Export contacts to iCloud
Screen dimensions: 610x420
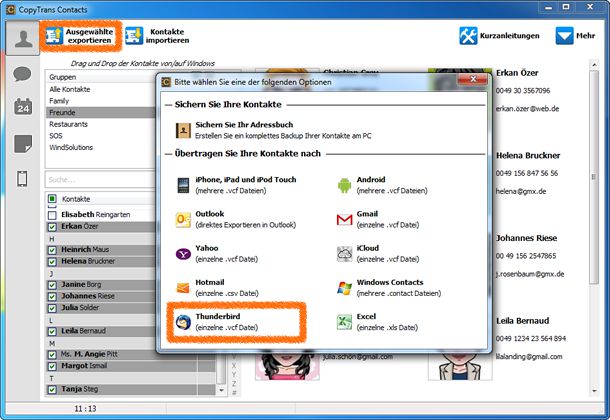pyautogui.click(x=378, y=254)
